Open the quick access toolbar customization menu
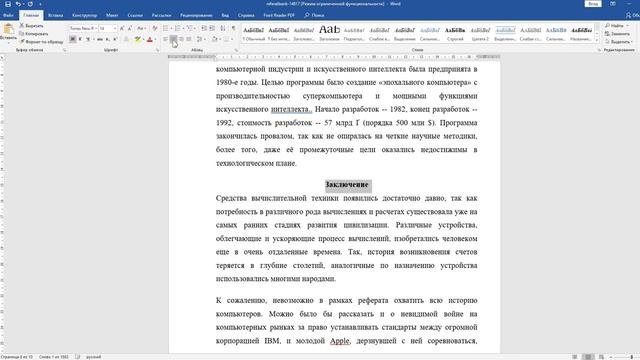 tap(40, 4)
